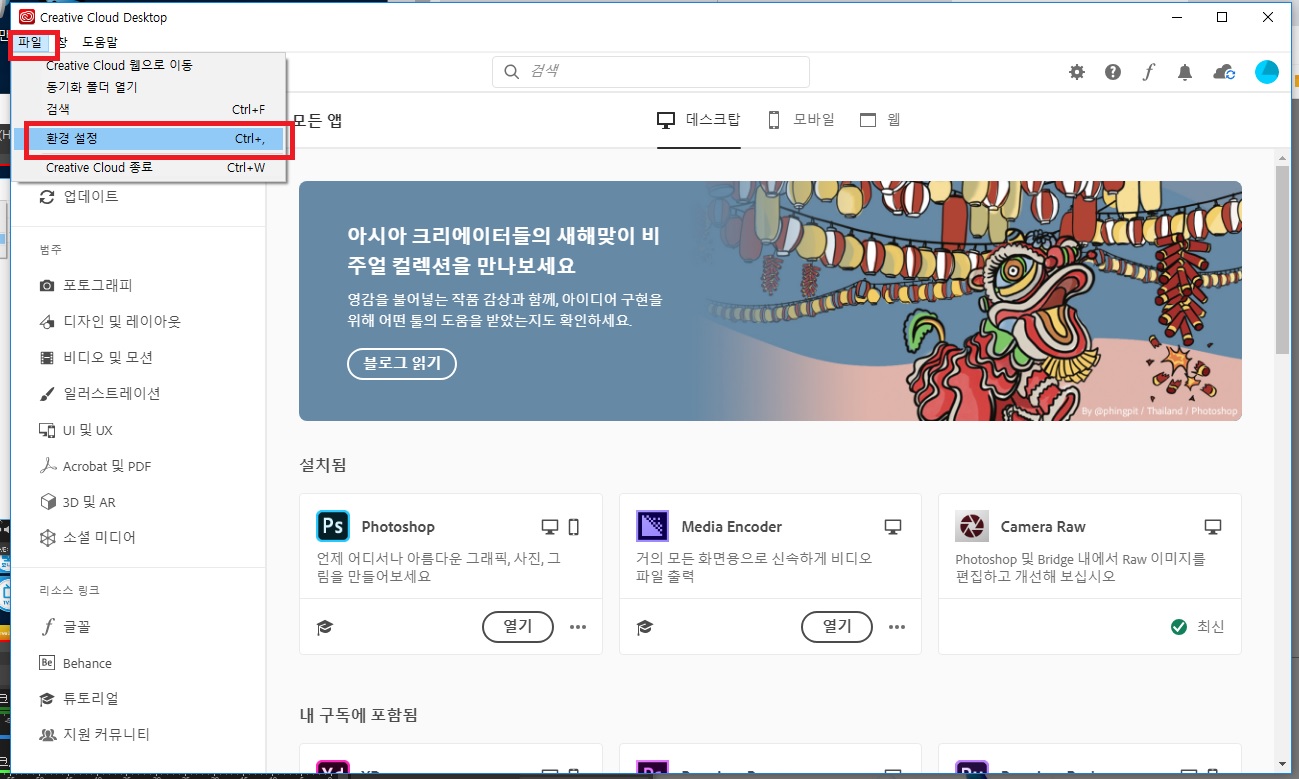Show notifications via the bell icon
This screenshot has height=779, width=1299.
(x=1185, y=72)
